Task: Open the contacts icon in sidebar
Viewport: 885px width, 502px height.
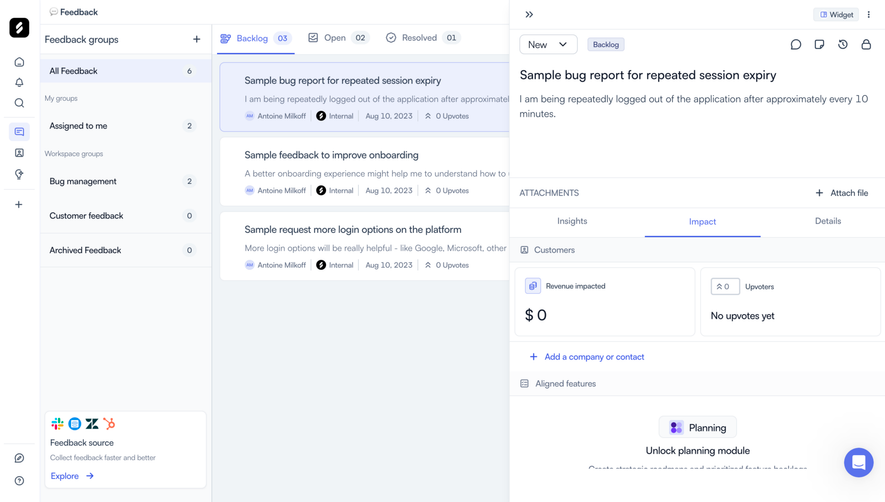Action: pyautogui.click(x=19, y=153)
